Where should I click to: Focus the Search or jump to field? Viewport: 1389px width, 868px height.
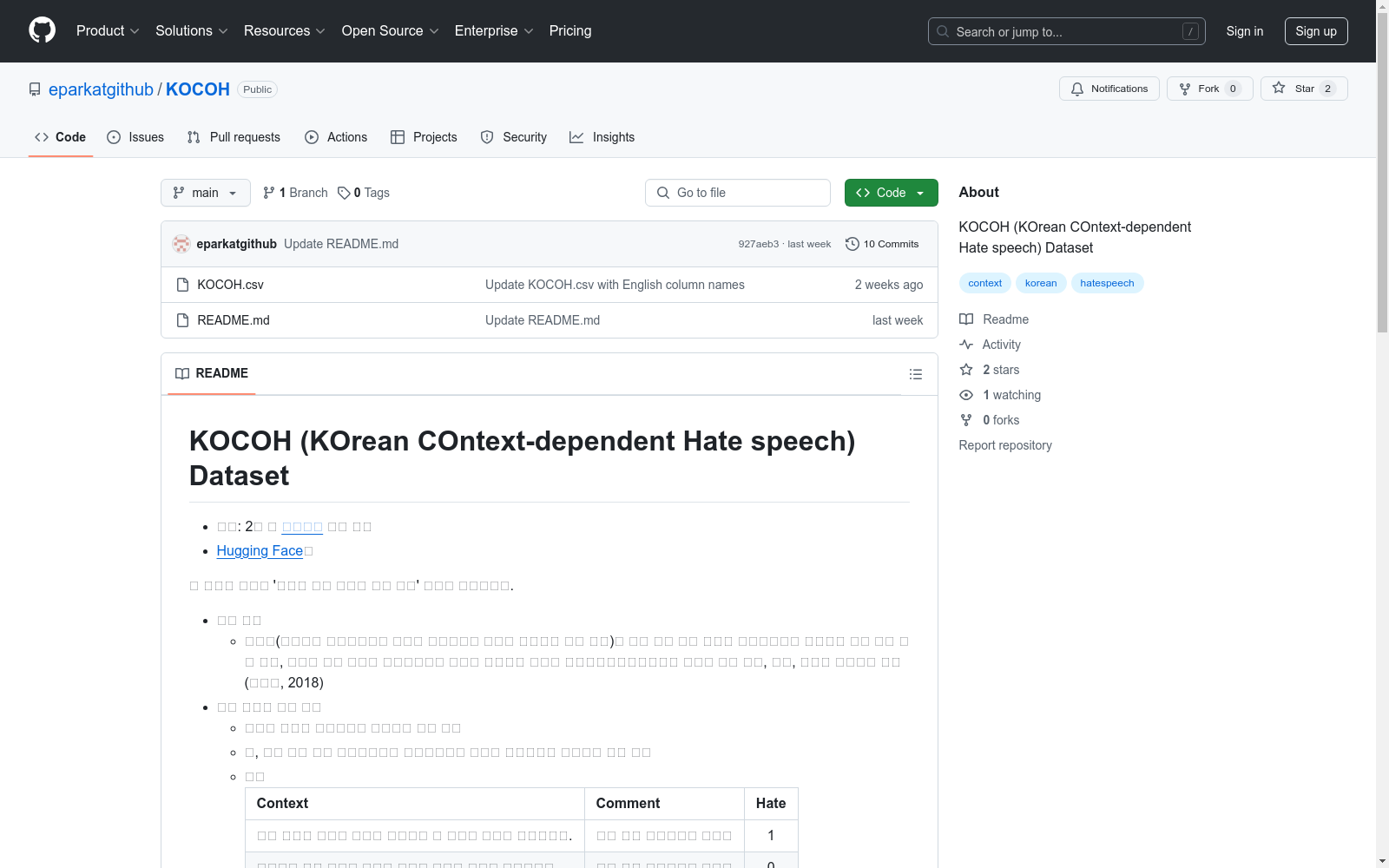click(1066, 31)
